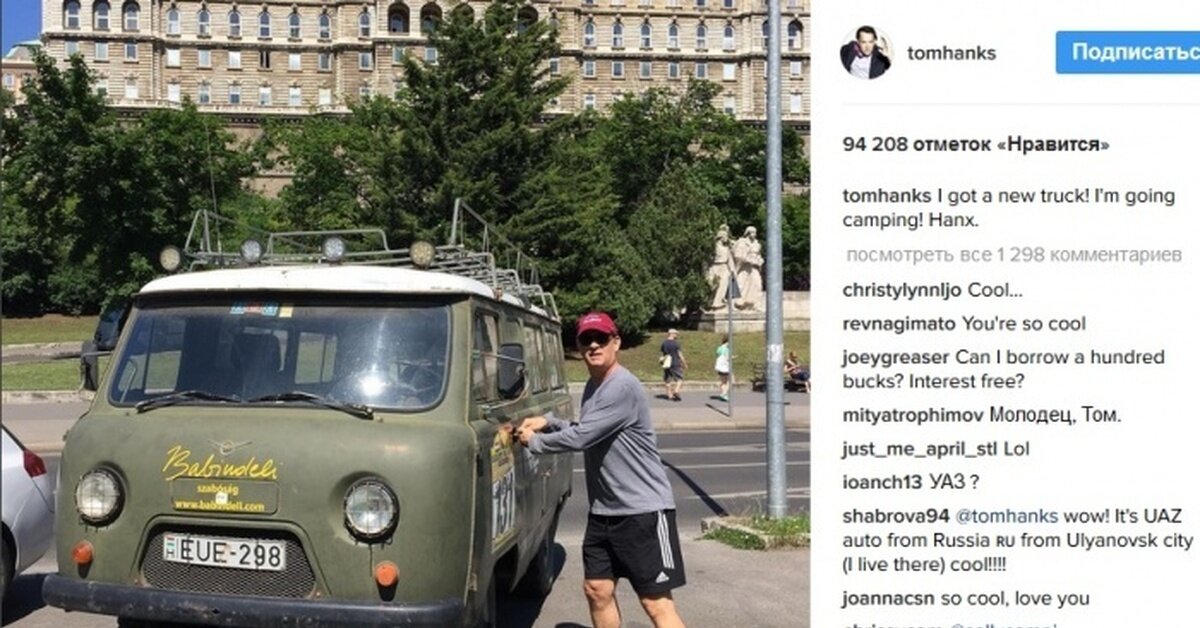Expand all 1 298 comments link
This screenshot has width=1200, height=628.
[x=1015, y=254]
